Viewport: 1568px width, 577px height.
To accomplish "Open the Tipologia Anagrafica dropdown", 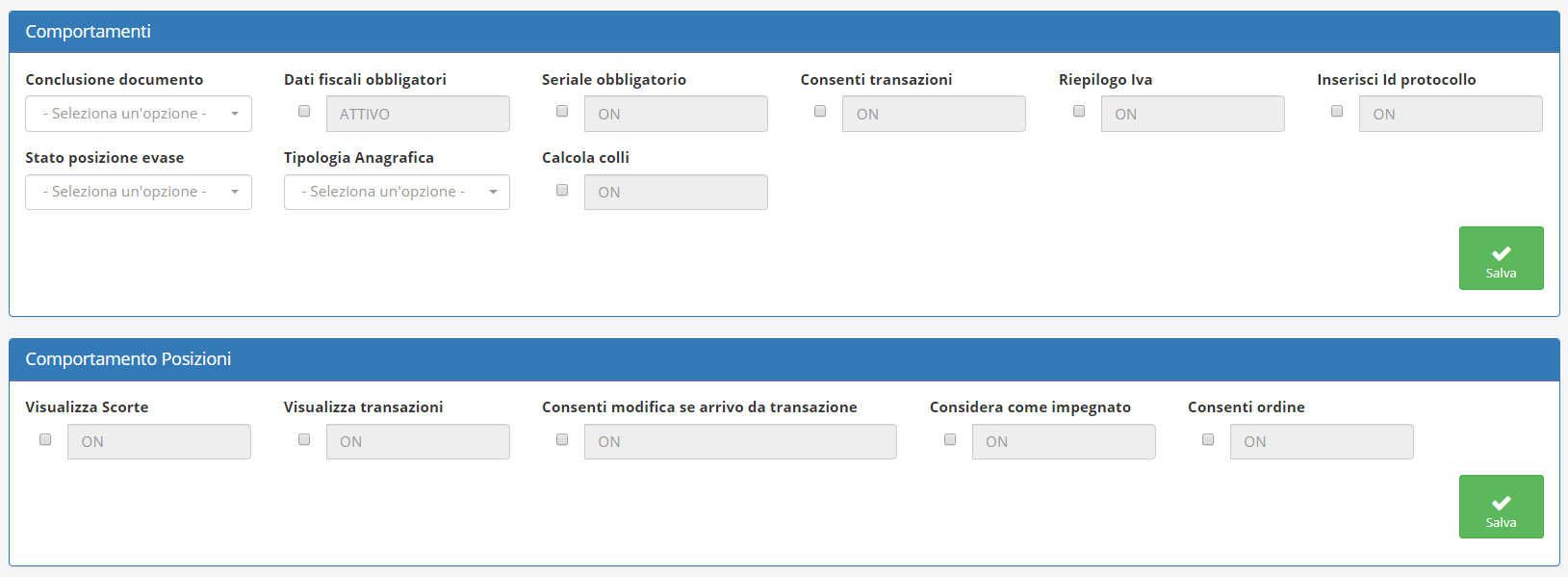I will tap(397, 192).
